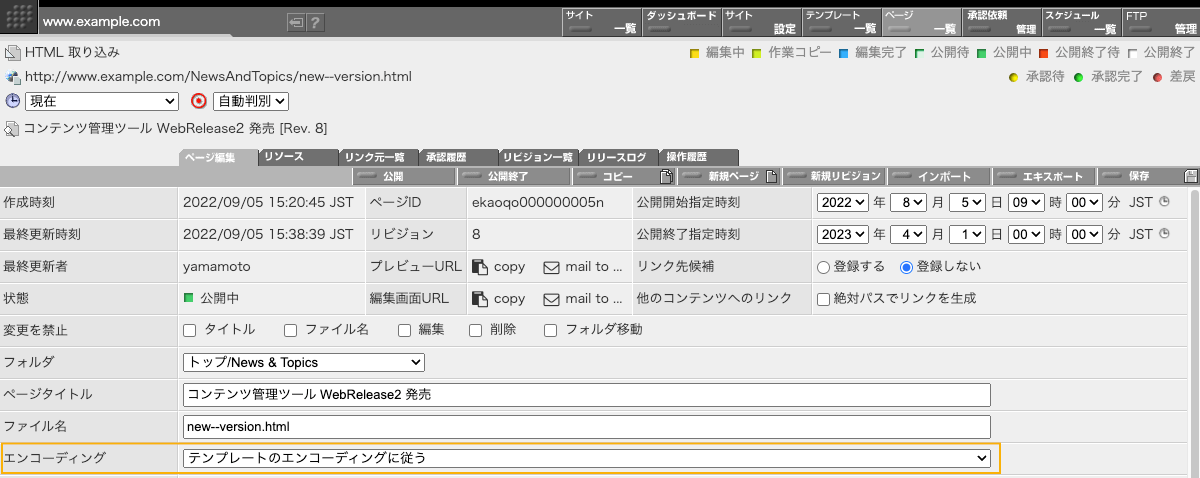
Task: Click the grid logo icon at top-left
Action: pyautogui.click(x=20, y=18)
